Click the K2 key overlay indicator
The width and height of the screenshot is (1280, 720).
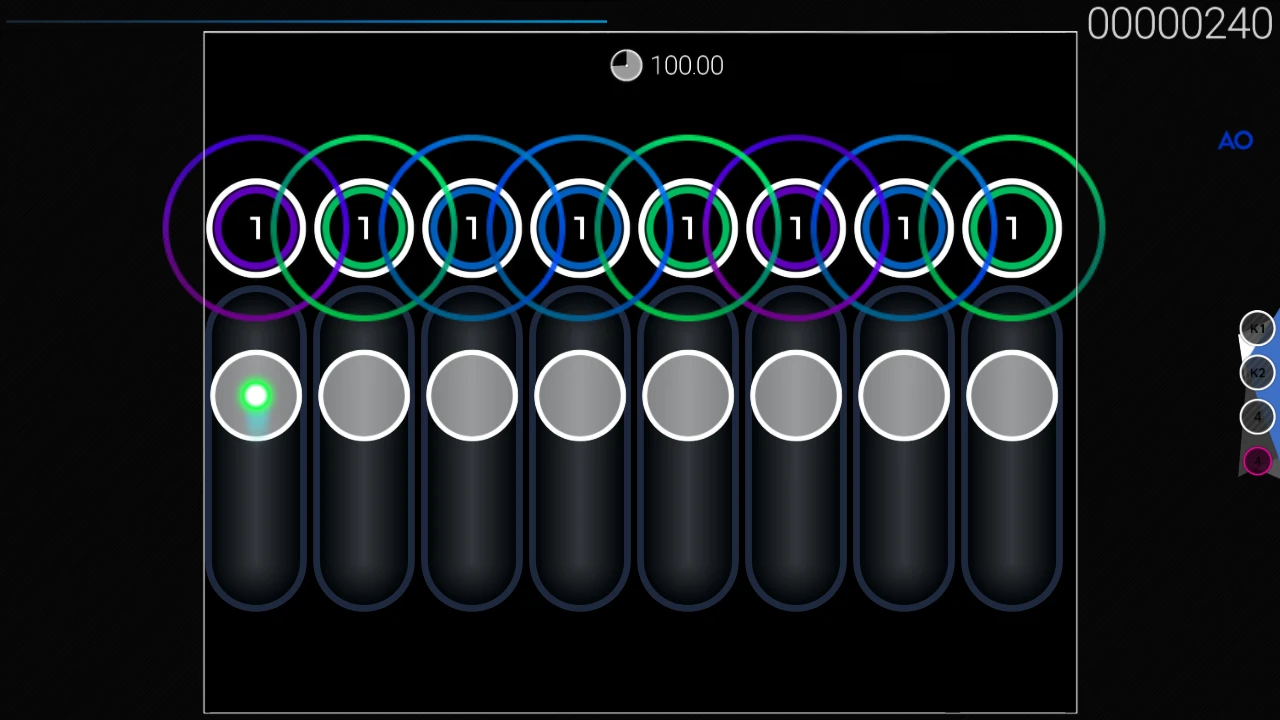click(1257, 373)
